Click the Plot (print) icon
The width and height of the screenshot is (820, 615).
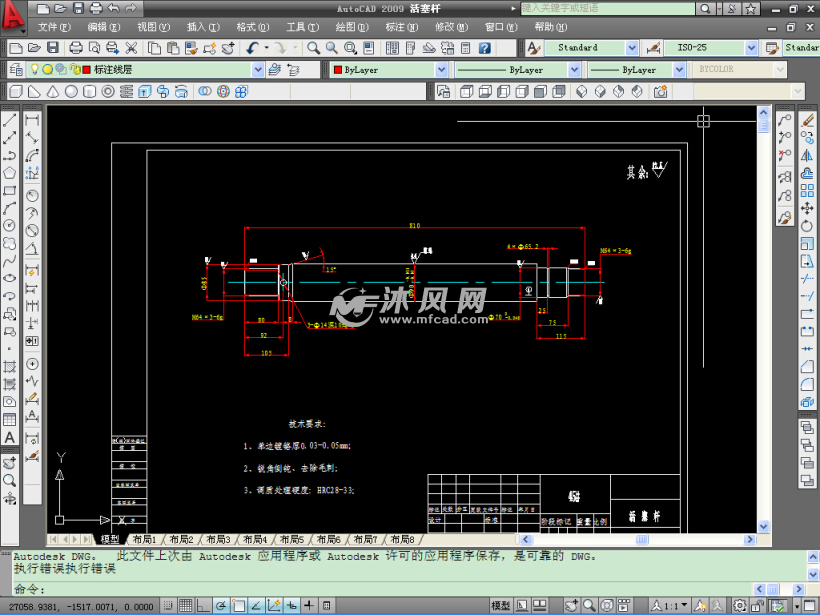click(77, 47)
